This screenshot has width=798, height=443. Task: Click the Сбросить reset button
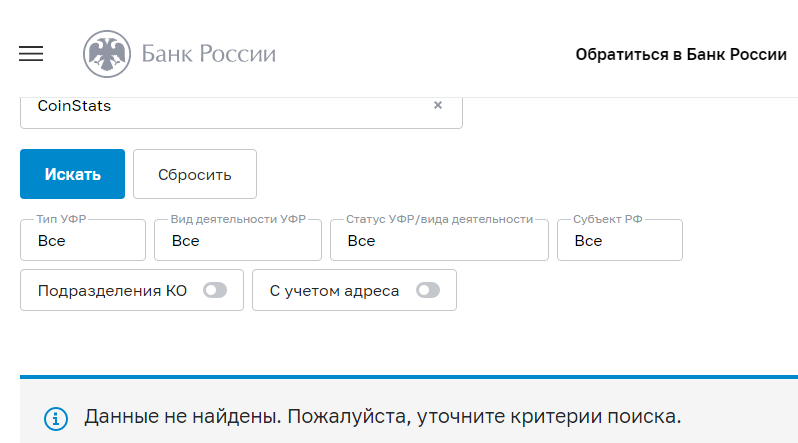(x=195, y=174)
